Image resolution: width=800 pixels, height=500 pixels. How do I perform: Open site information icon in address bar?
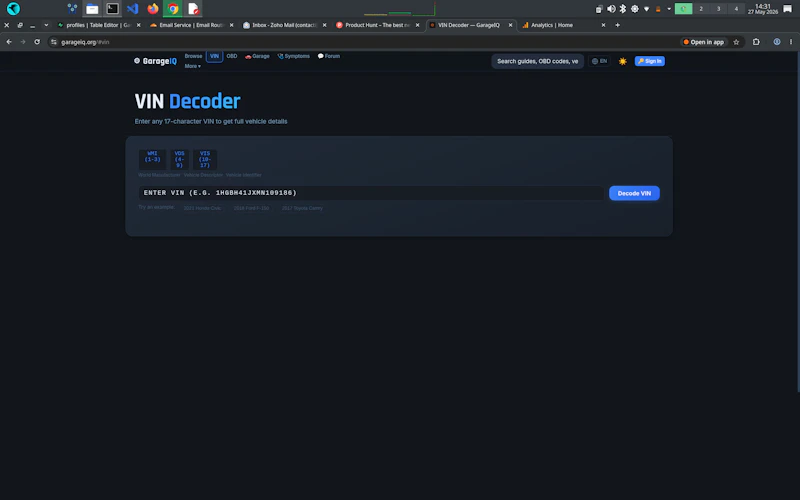[x=54, y=42]
